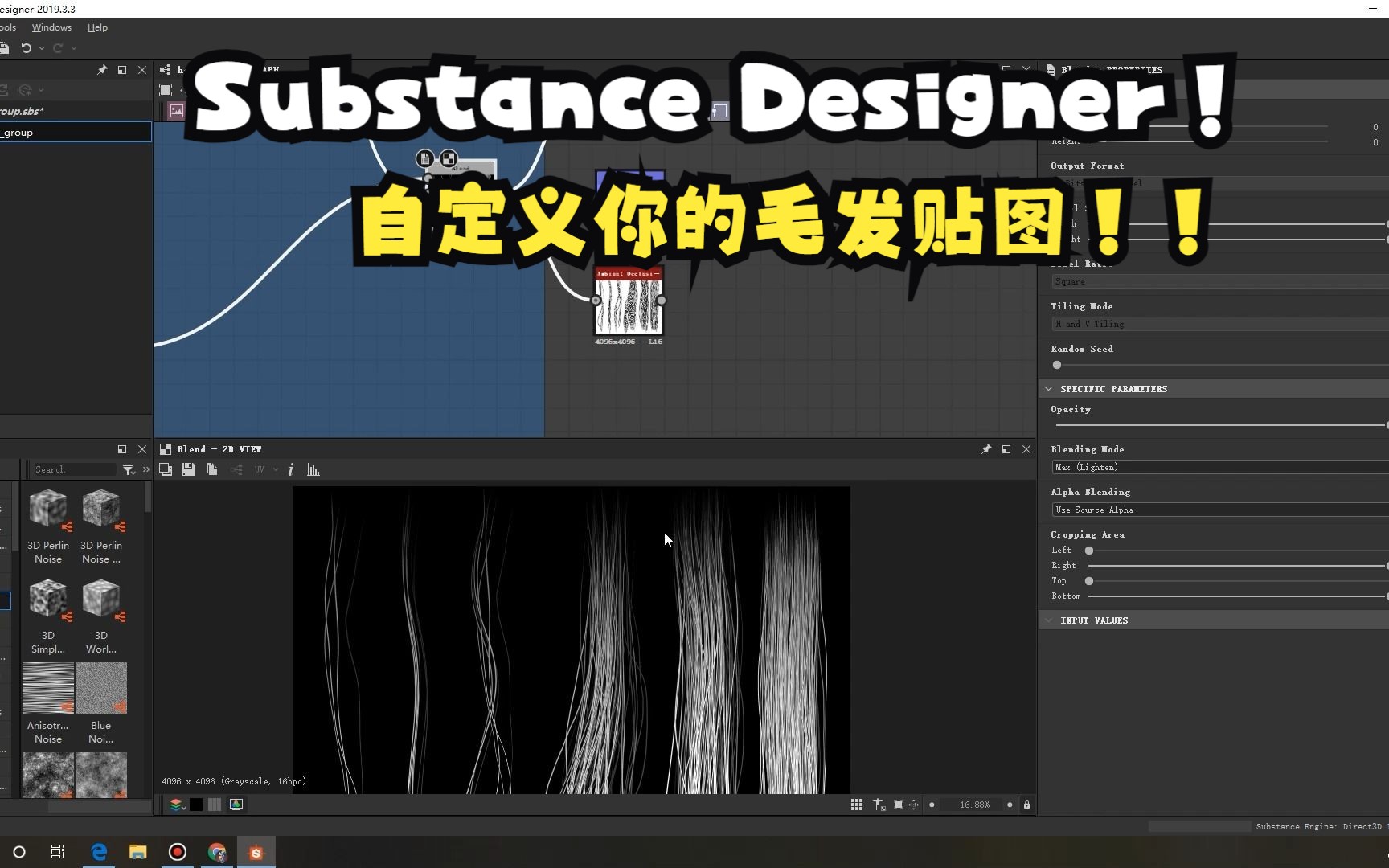Viewport: 1389px width, 868px height.
Task: Expand the Library toolbar overflow chevrons
Action: click(145, 469)
